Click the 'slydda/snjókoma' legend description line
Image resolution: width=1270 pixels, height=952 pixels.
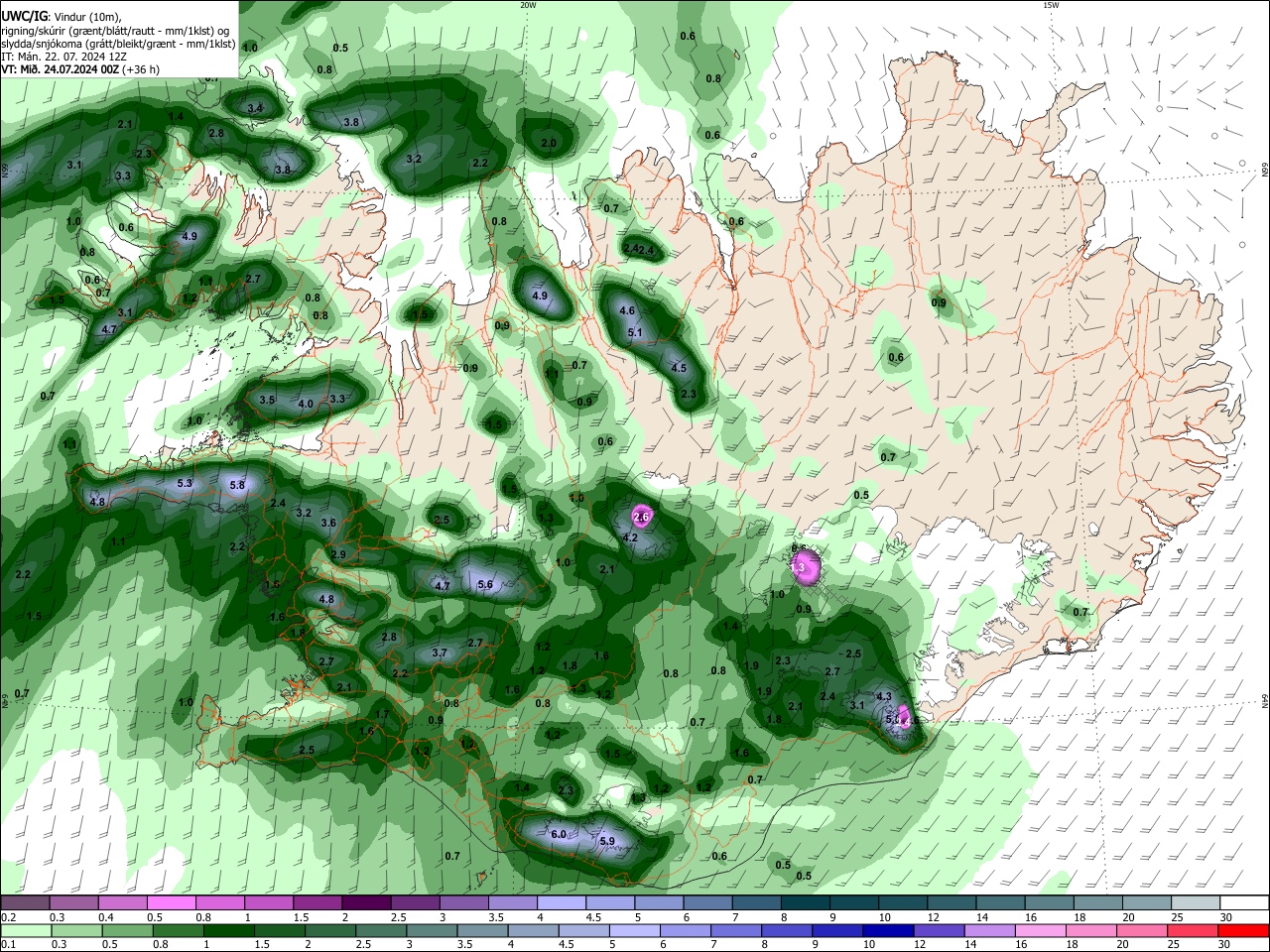(118, 44)
